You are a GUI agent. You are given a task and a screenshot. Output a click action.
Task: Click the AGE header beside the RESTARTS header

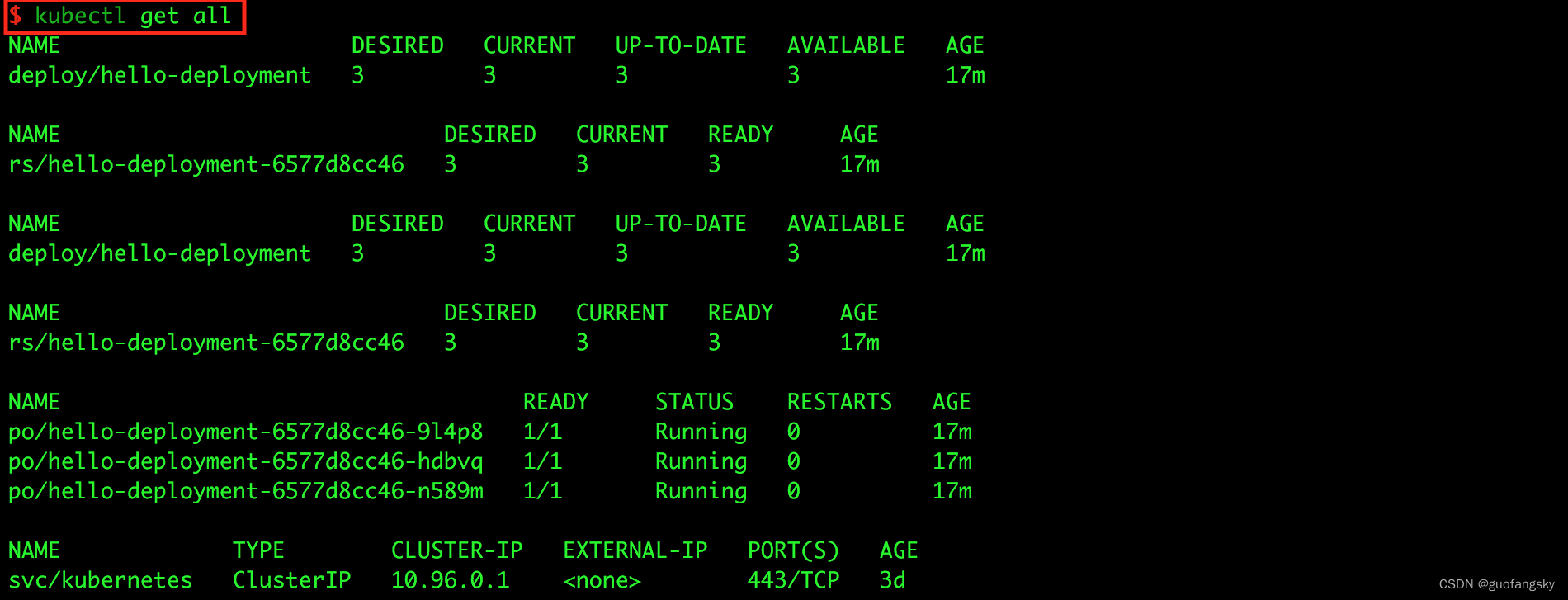pos(952,402)
